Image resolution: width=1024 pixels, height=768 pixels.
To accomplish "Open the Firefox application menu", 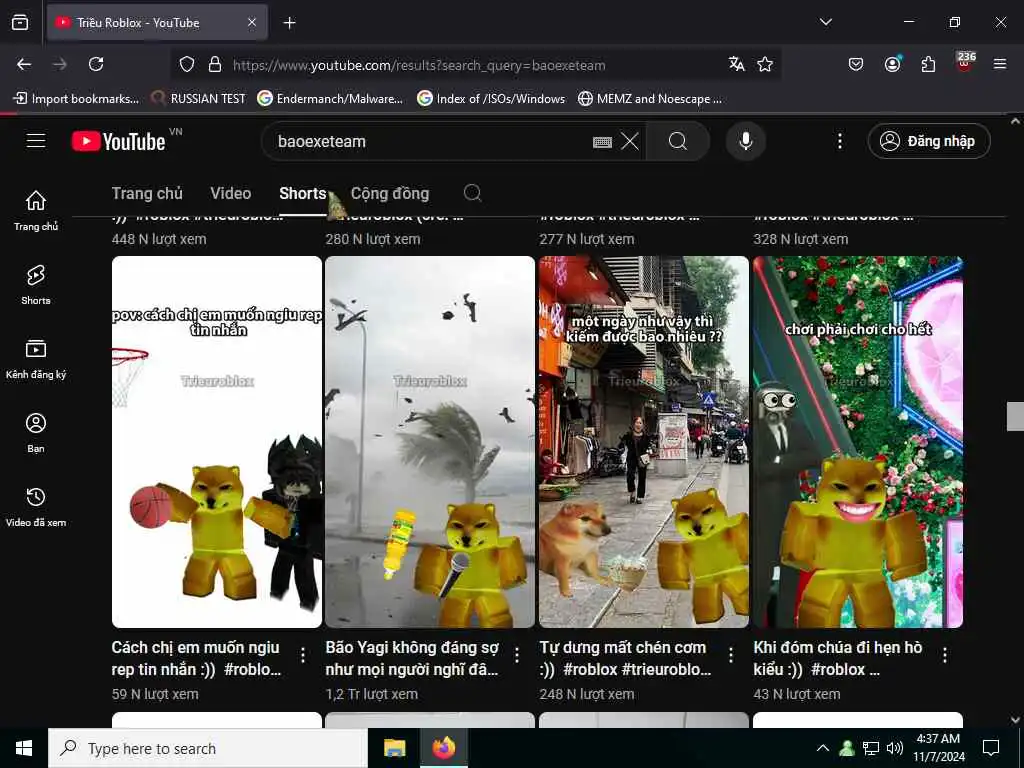I will click(x=1000, y=64).
